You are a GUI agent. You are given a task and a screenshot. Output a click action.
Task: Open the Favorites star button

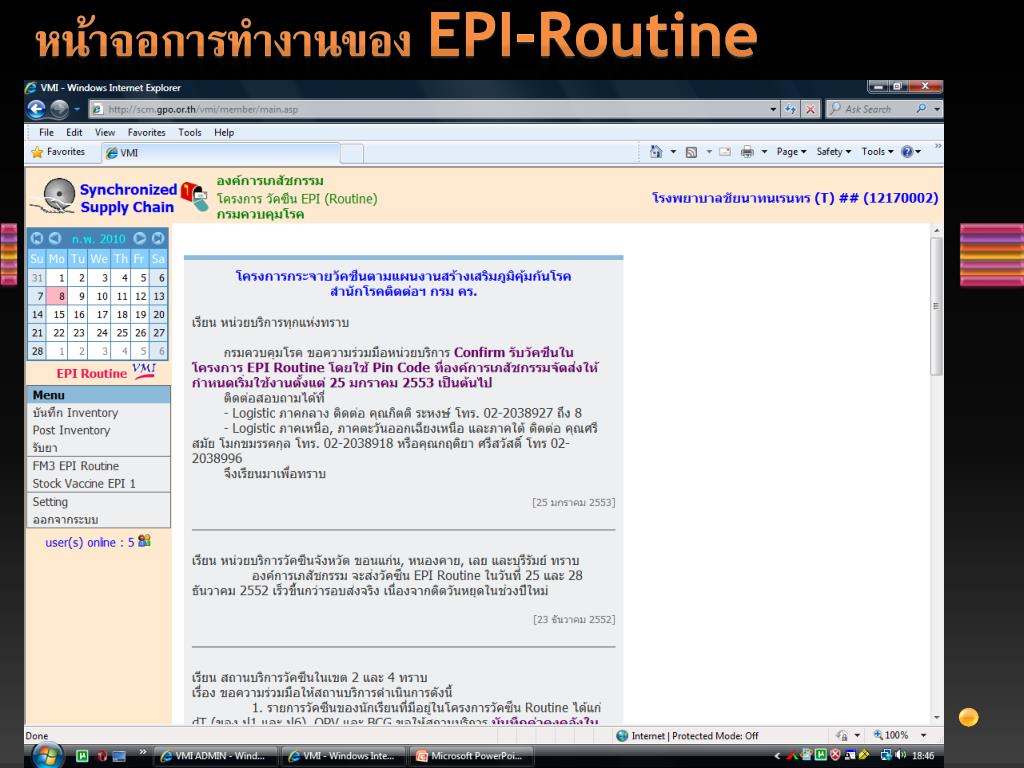click(x=59, y=152)
